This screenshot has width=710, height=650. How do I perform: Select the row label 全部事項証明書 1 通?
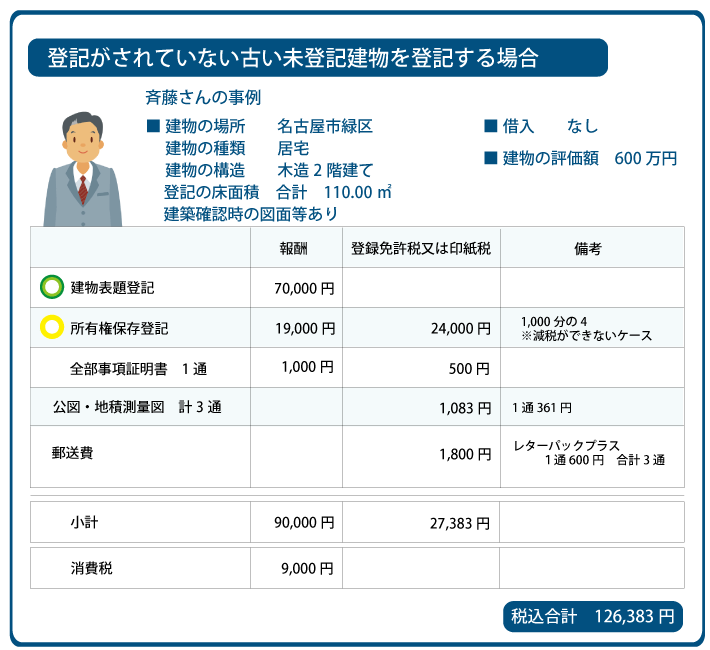(139, 369)
